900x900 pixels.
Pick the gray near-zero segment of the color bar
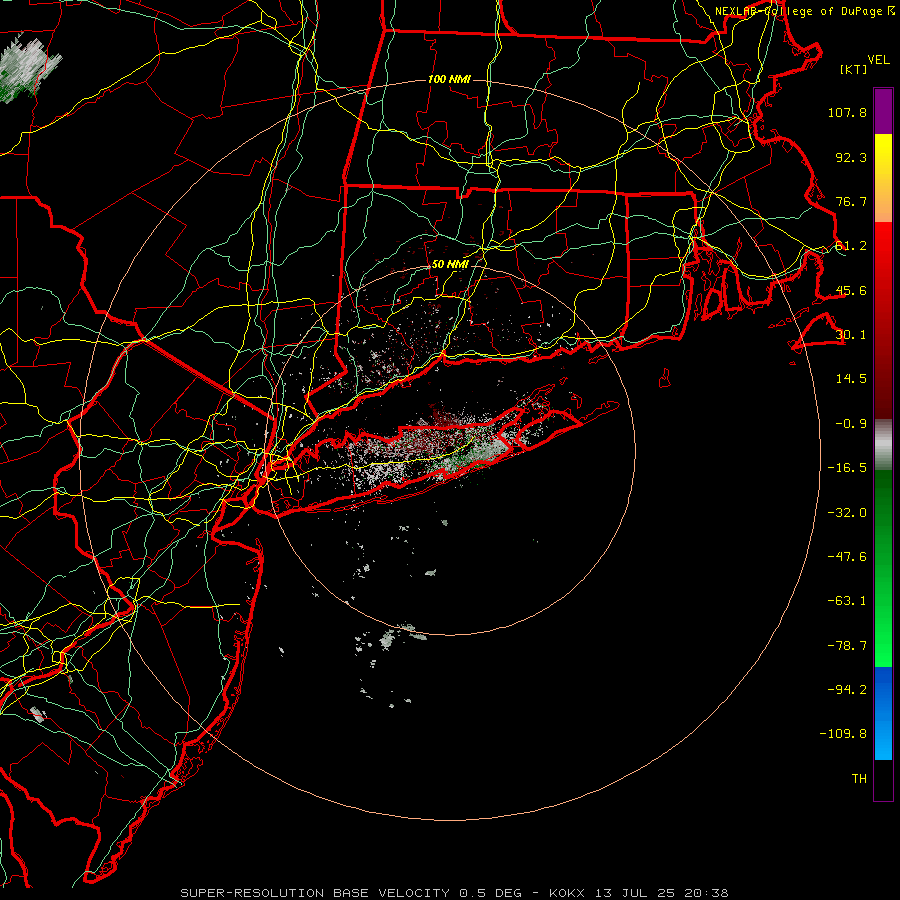pos(883,444)
